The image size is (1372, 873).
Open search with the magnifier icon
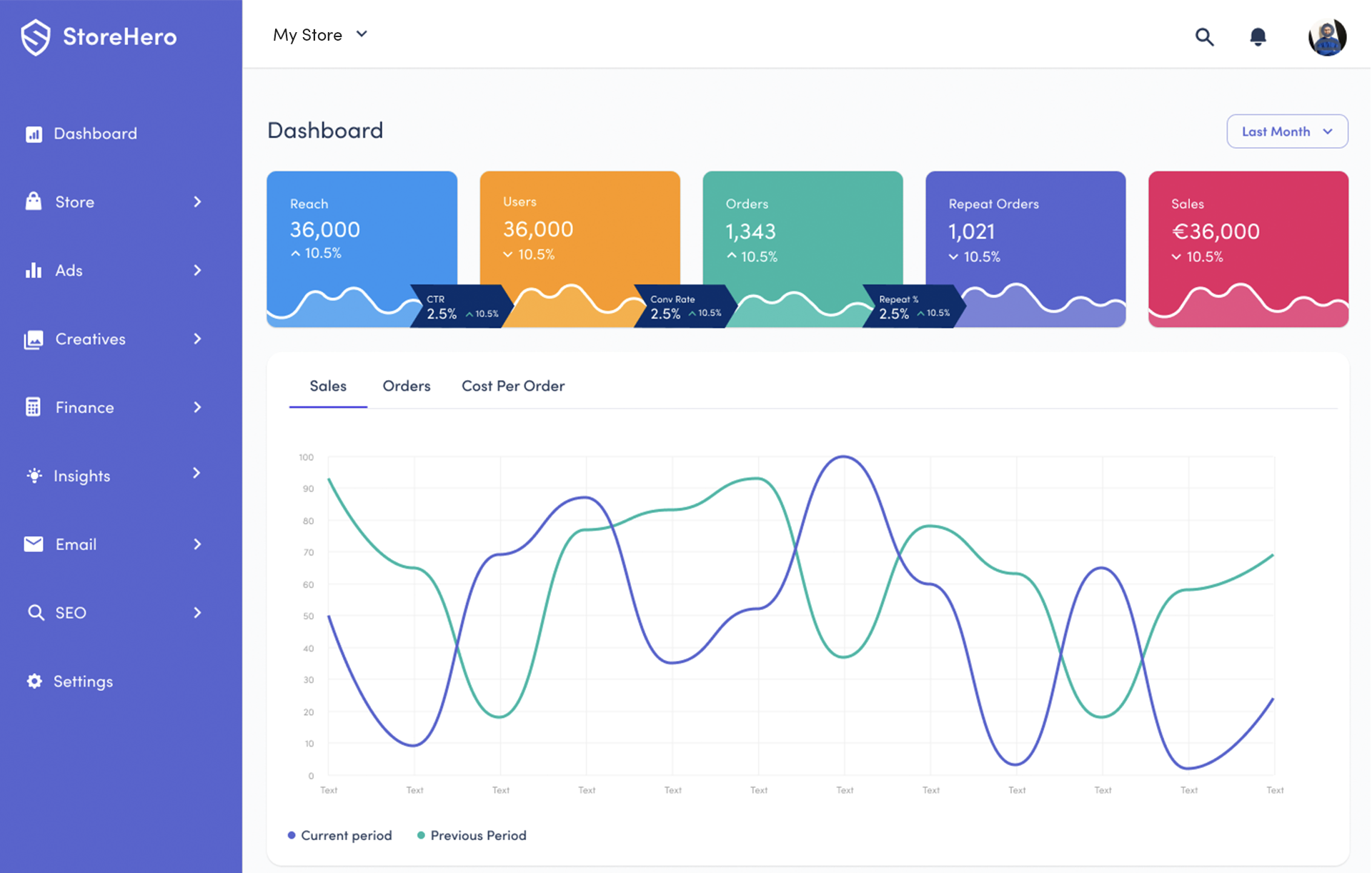pos(1204,36)
